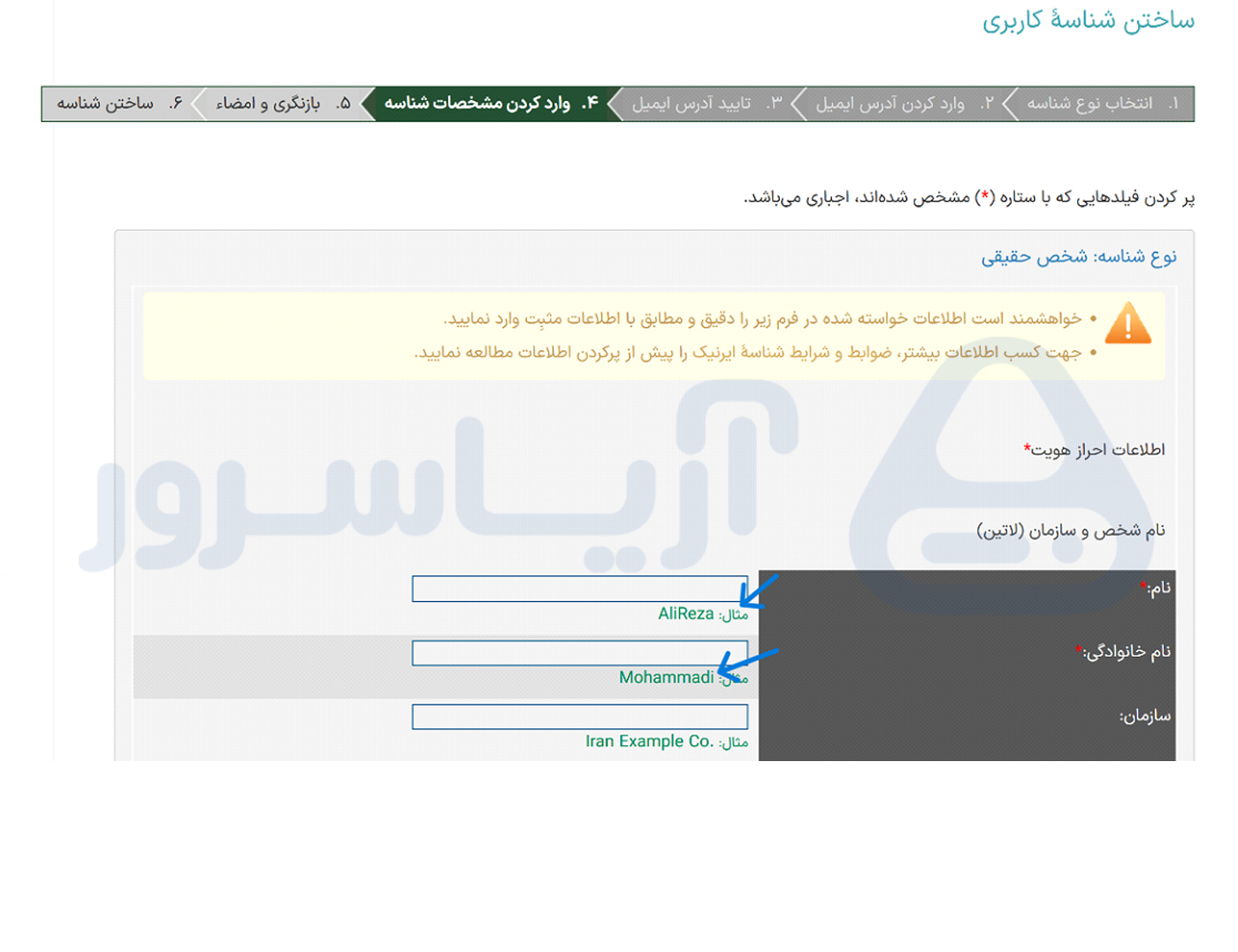Screen dimensions: 1238x952
Task: Click the first warning line starting خواهشمند است
Action: pyautogui.click(x=762, y=318)
